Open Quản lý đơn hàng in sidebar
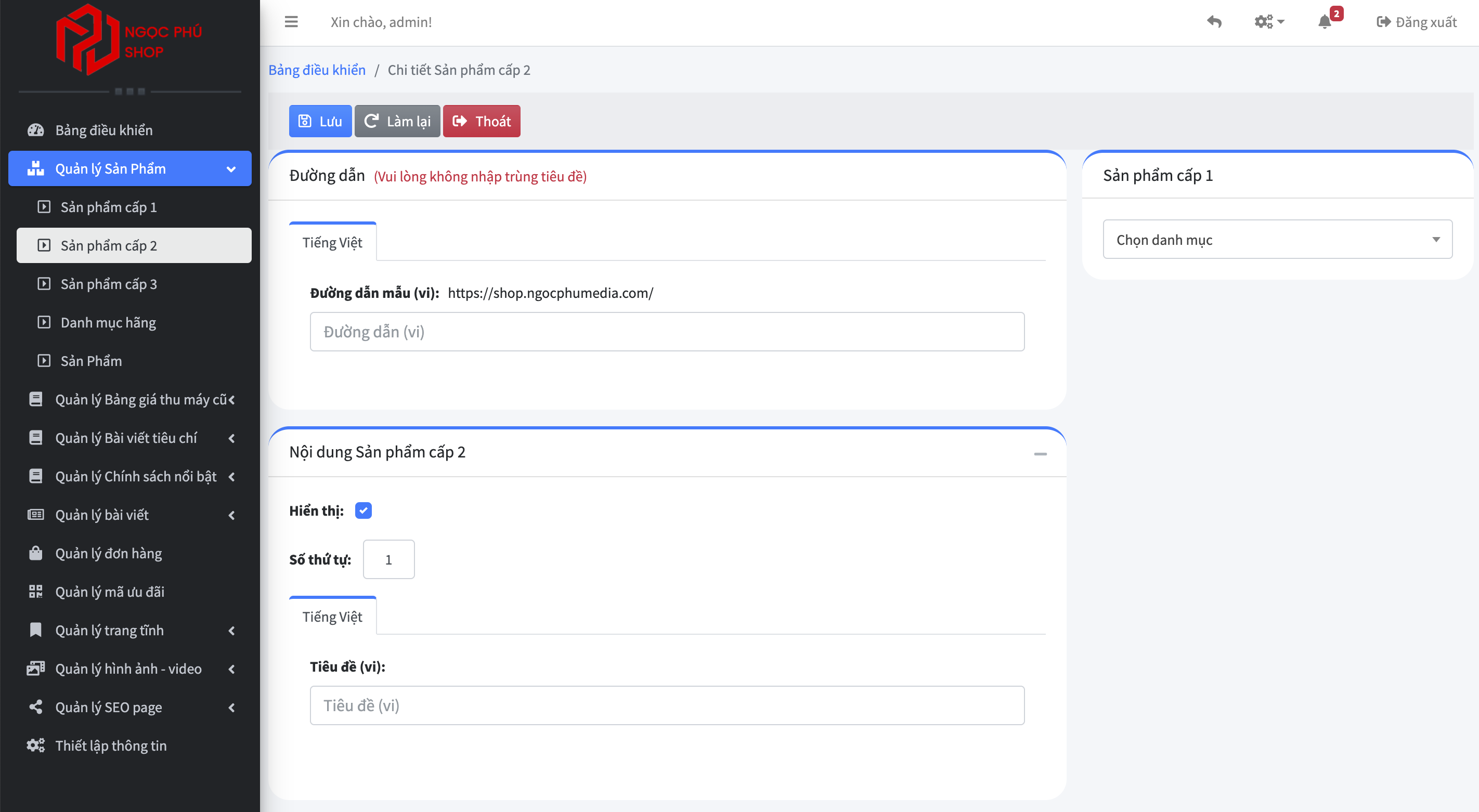This screenshot has height=812, width=1479. pos(108,553)
